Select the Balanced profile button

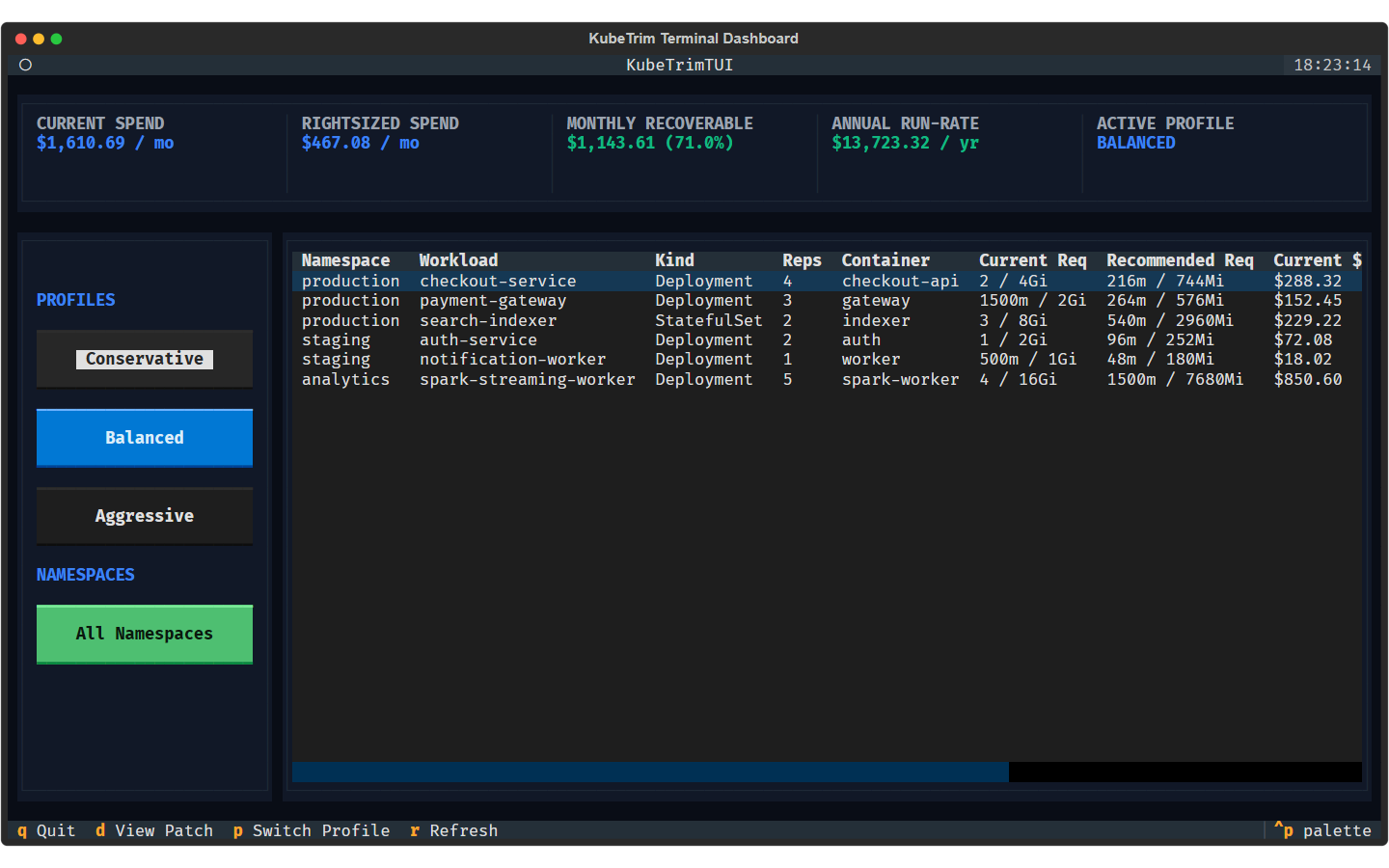click(x=145, y=438)
